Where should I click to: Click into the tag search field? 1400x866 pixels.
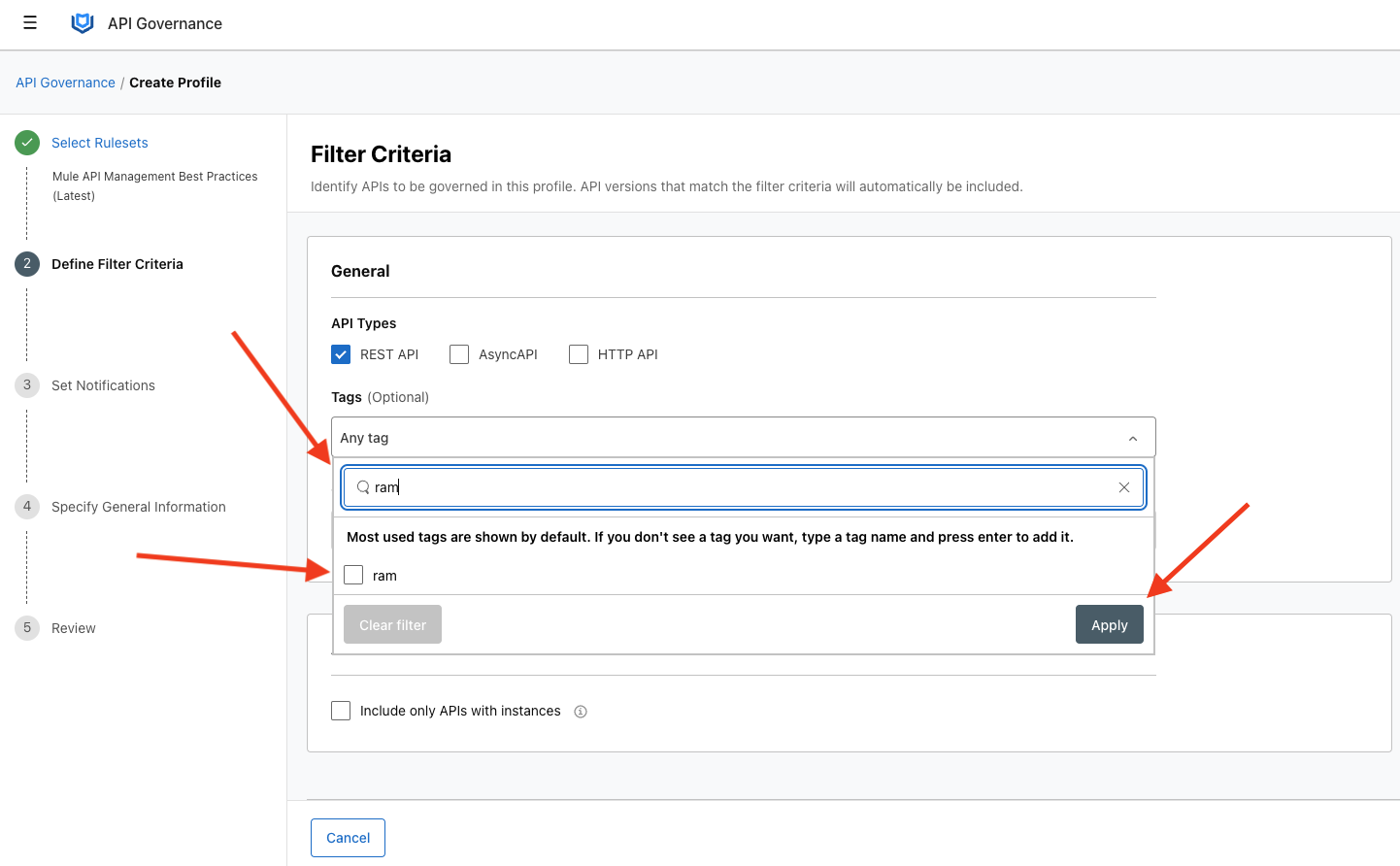pyautogui.click(x=738, y=487)
